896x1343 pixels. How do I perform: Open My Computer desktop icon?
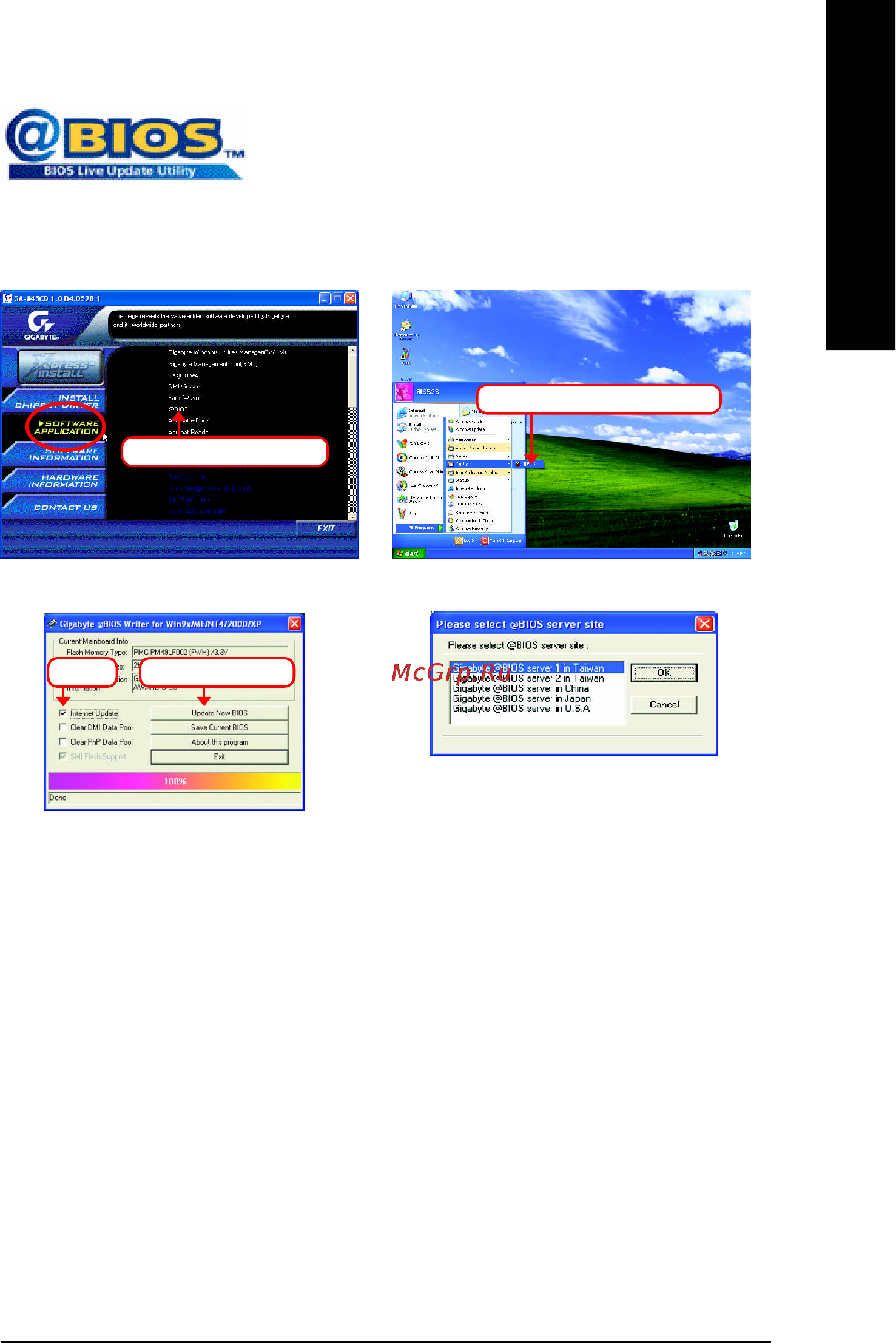coord(406,300)
